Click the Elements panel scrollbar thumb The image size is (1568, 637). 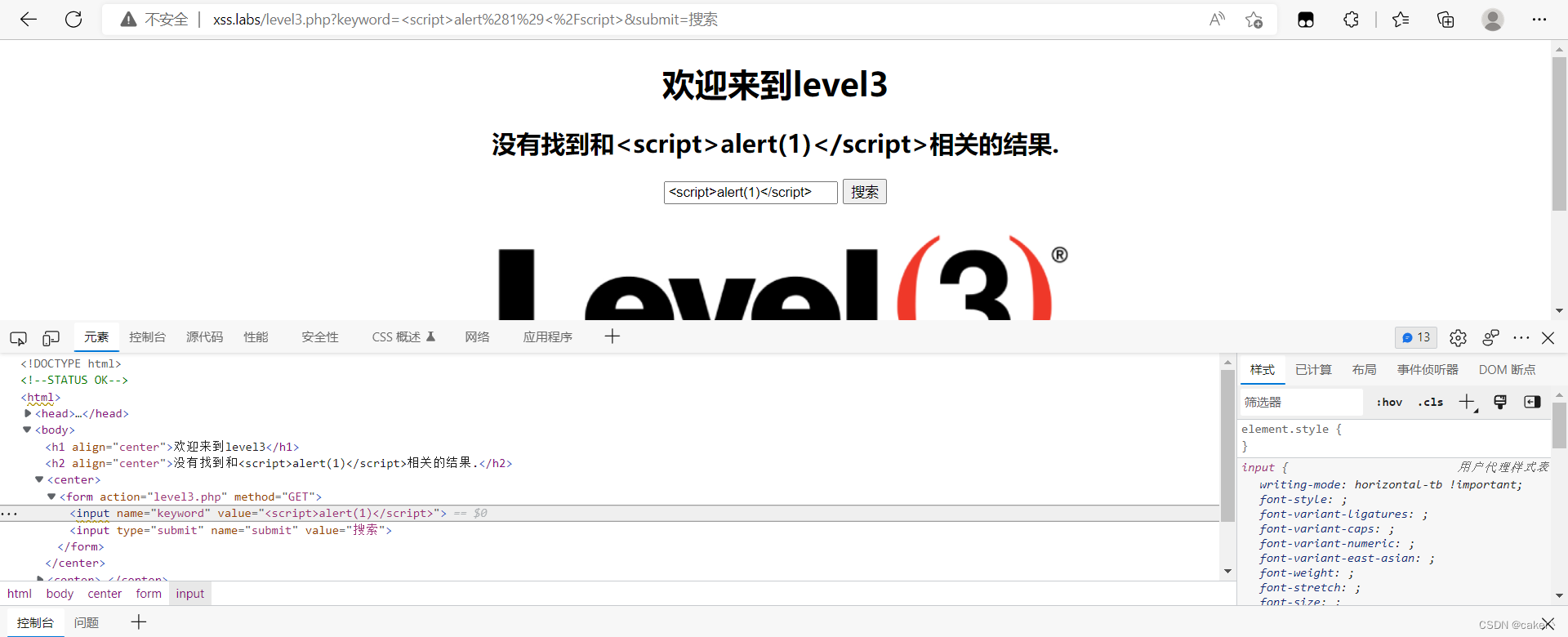point(1227,446)
